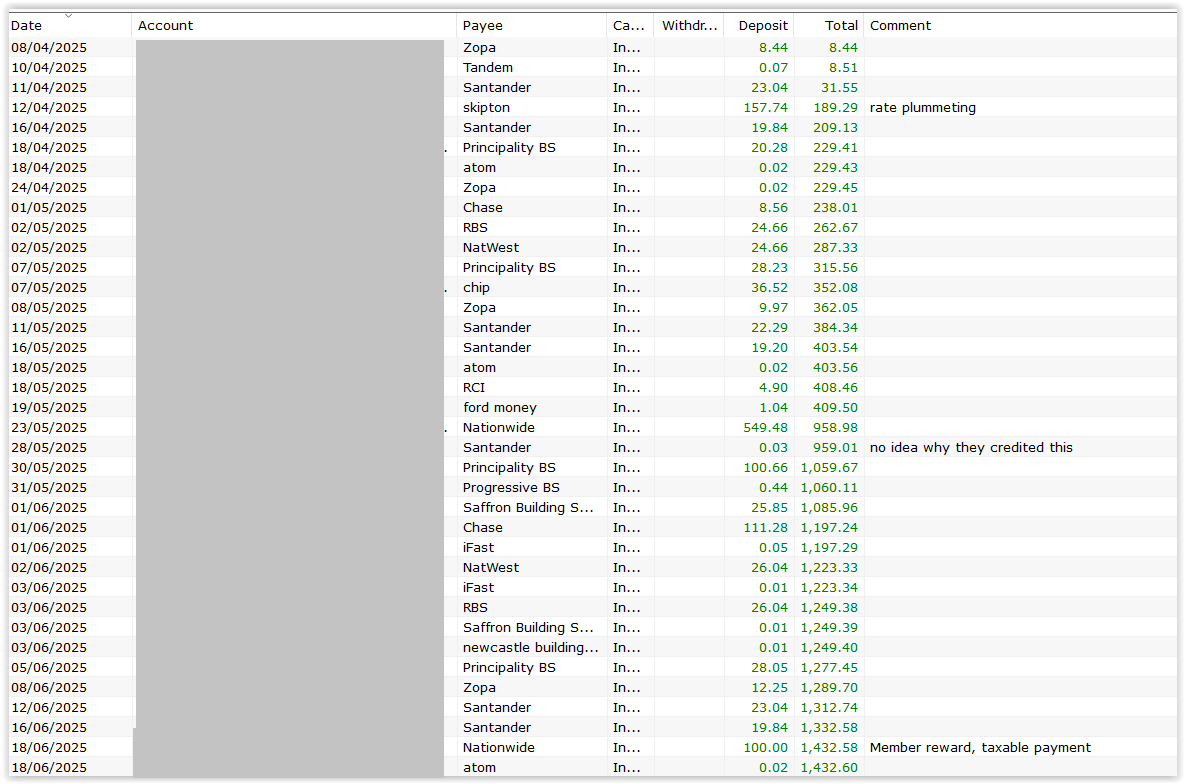
Task: Select the 1,432.60 total cell
Action: tap(829, 767)
